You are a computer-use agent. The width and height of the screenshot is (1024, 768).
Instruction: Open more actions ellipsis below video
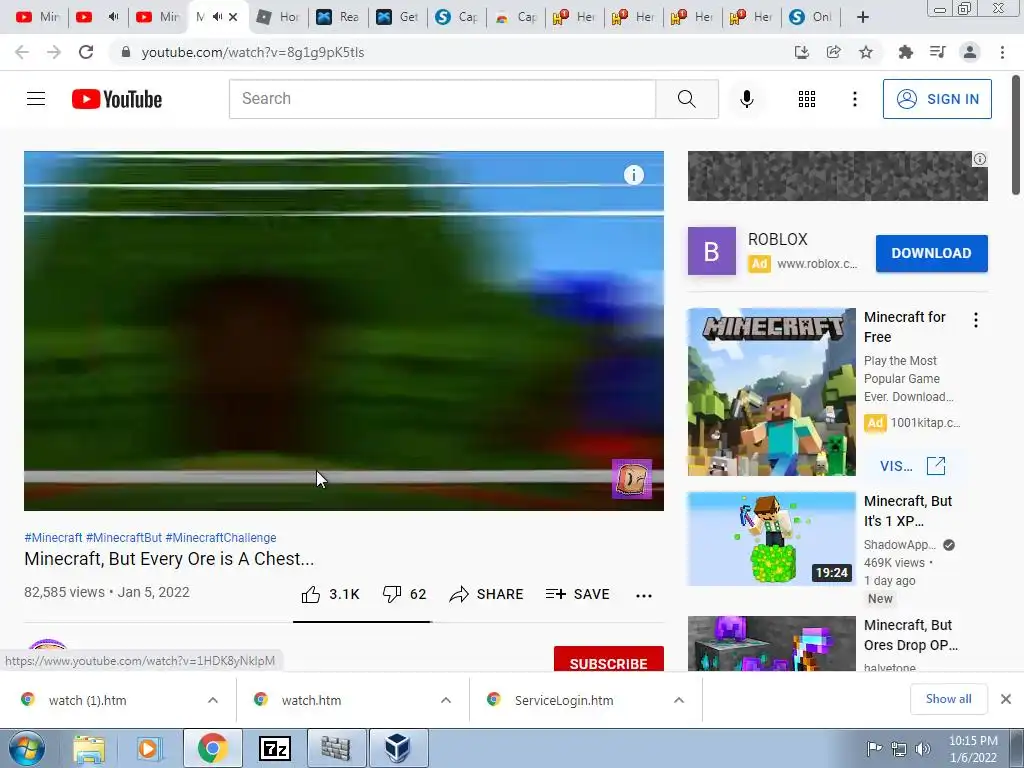point(644,595)
